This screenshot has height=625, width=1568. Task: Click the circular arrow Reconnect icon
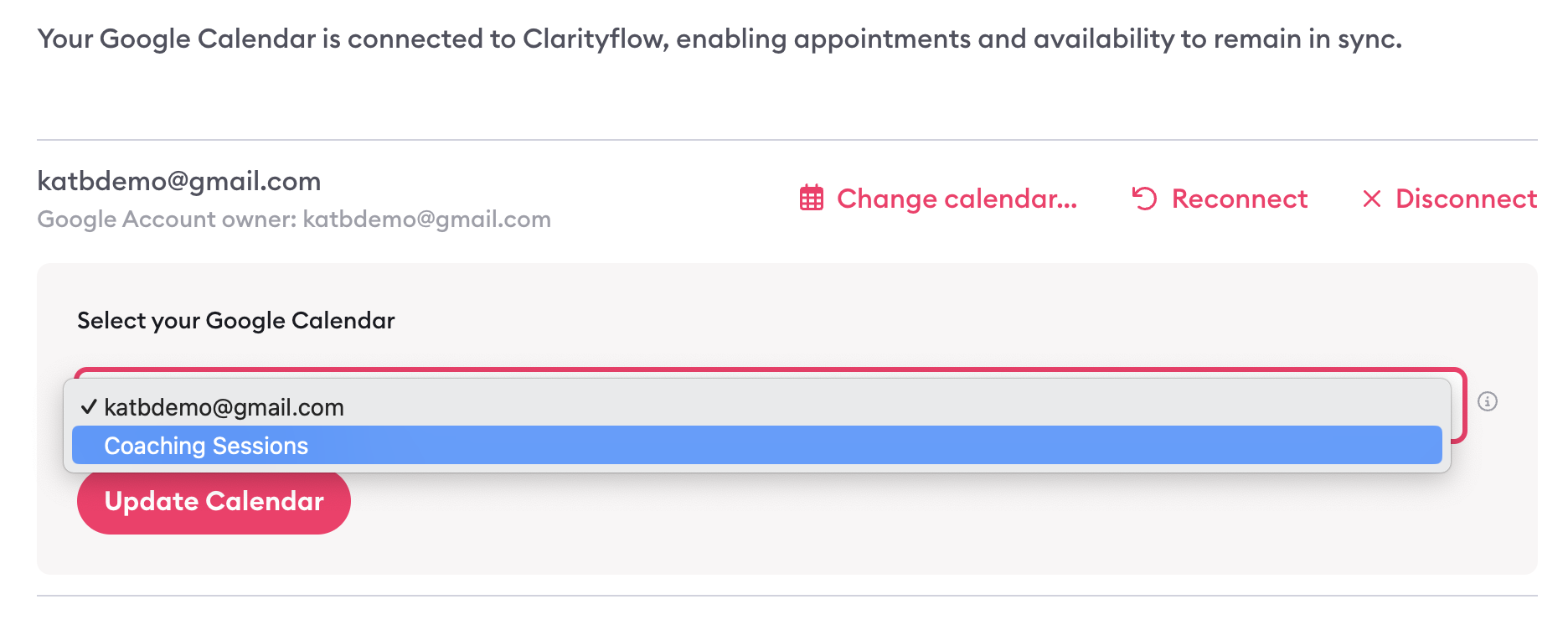tap(1144, 199)
